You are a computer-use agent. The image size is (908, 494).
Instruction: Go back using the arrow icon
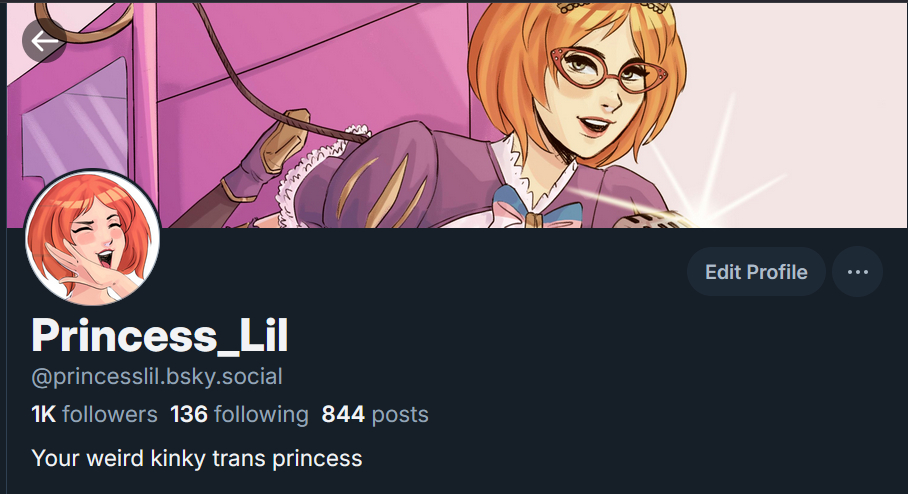[x=44, y=41]
